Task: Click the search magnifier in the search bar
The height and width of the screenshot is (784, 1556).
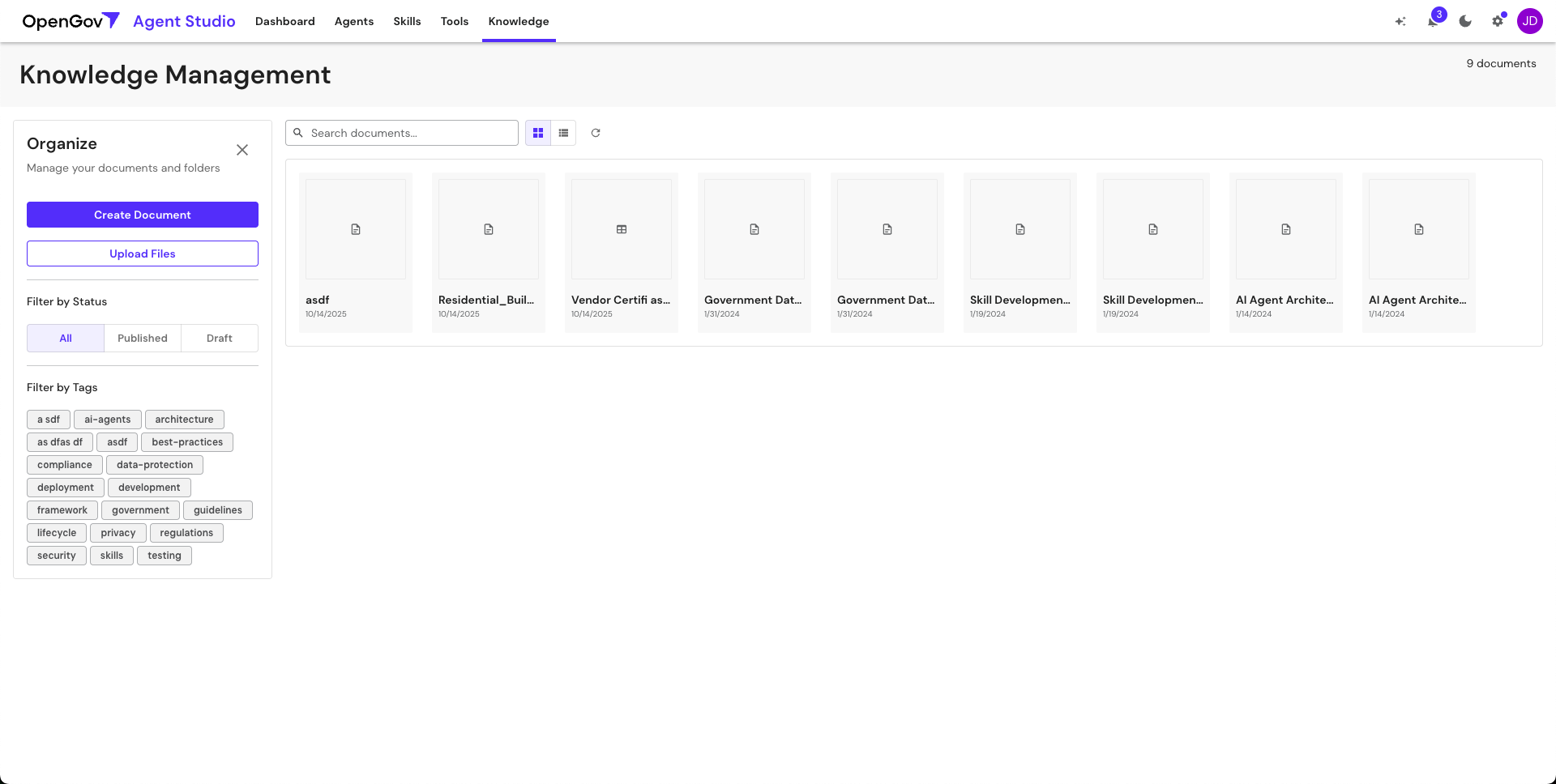Action: tap(298, 133)
